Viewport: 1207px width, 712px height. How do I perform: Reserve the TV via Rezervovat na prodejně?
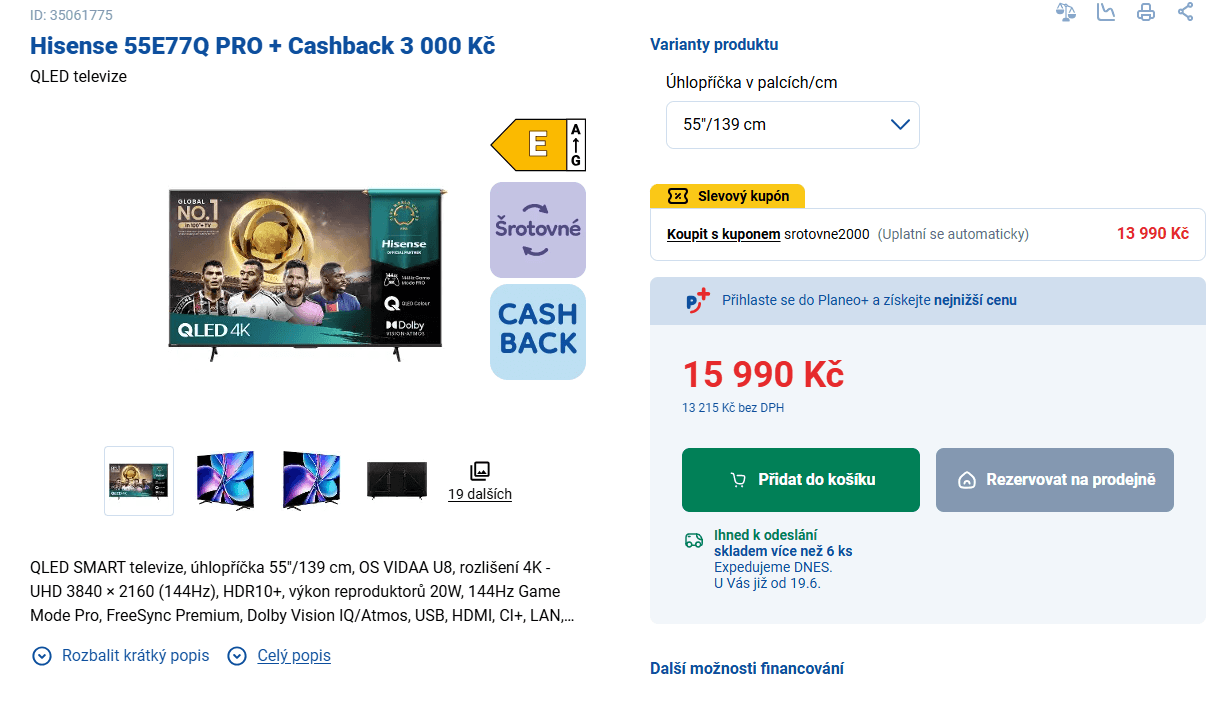[x=1054, y=479]
